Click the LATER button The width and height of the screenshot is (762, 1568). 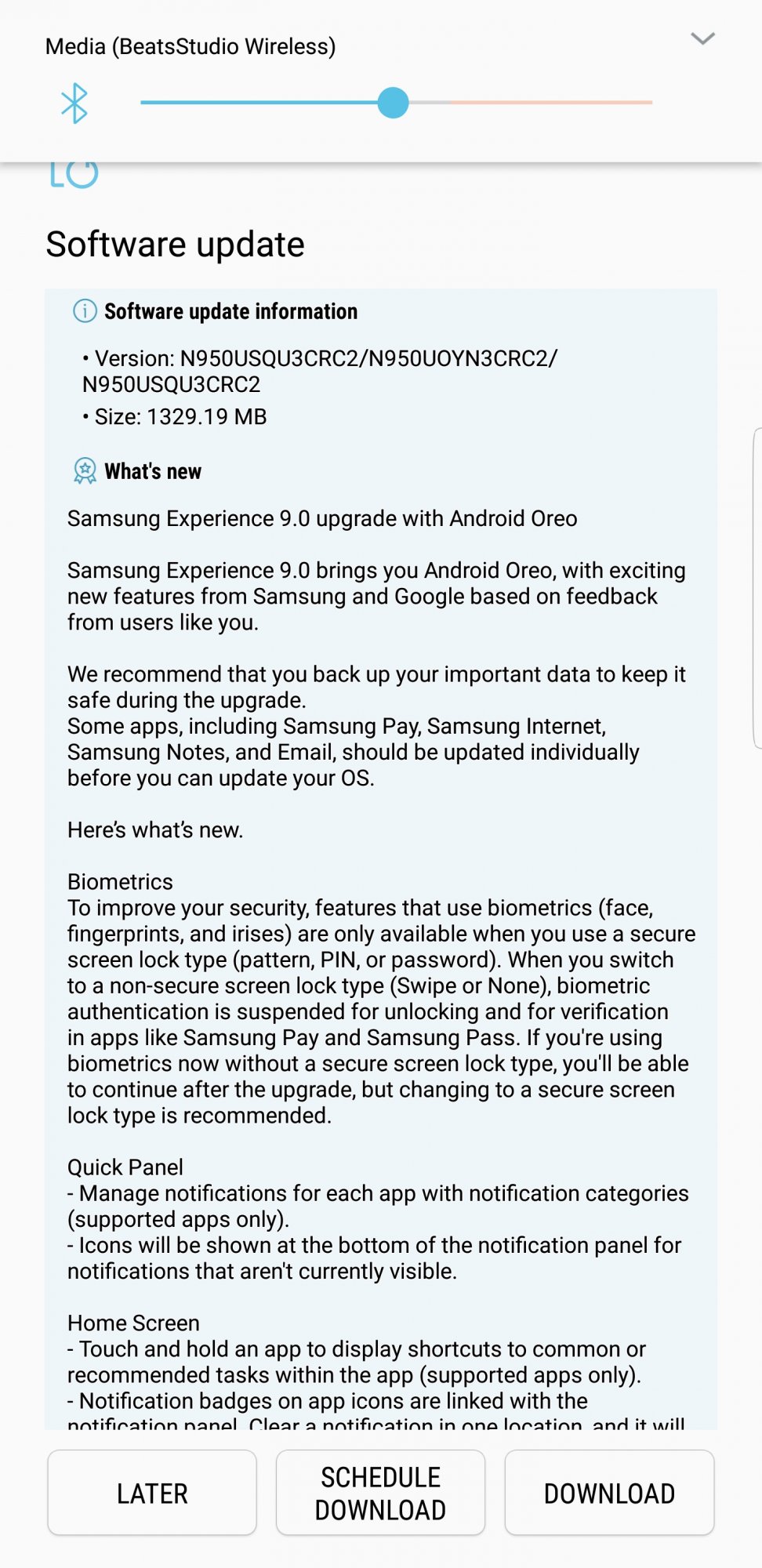(x=152, y=1493)
